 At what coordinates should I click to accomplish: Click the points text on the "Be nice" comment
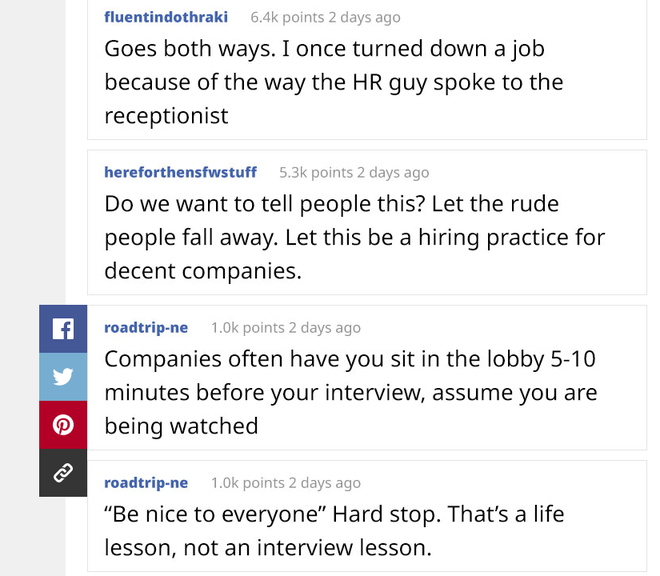tap(286, 482)
